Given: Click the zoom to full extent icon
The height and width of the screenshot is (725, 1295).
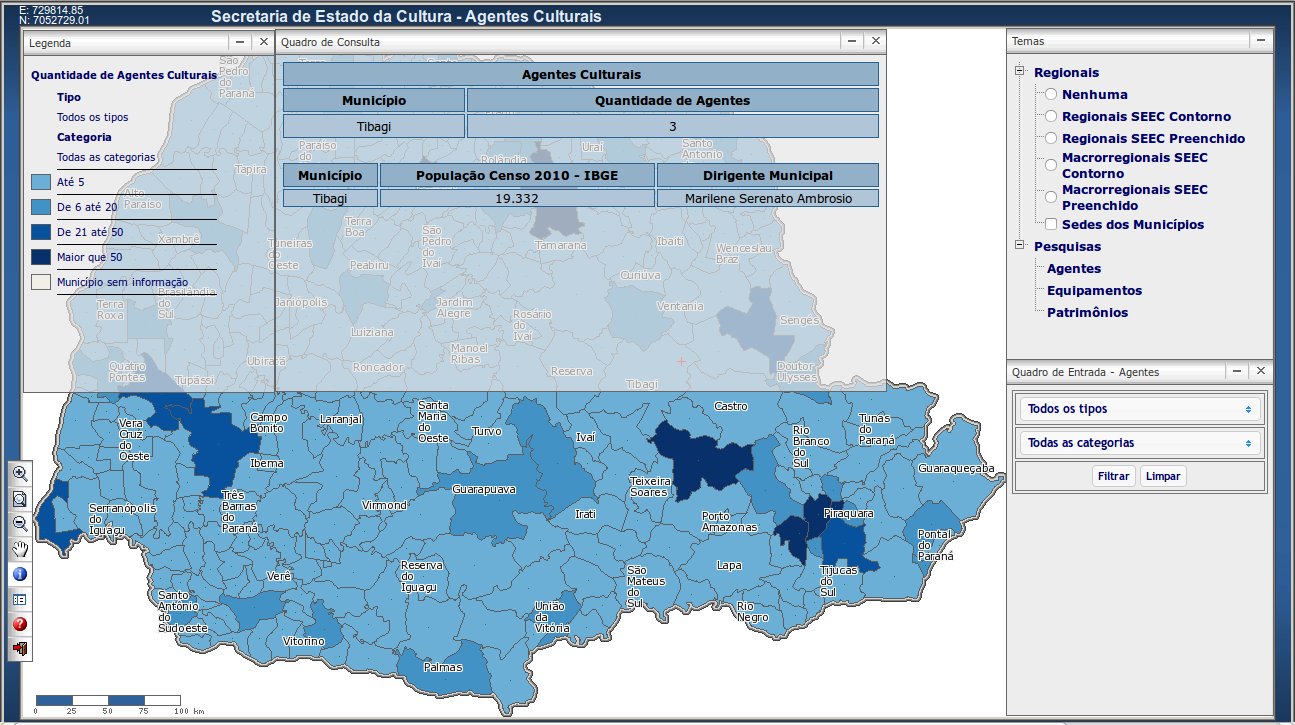Looking at the screenshot, I should 20,499.
